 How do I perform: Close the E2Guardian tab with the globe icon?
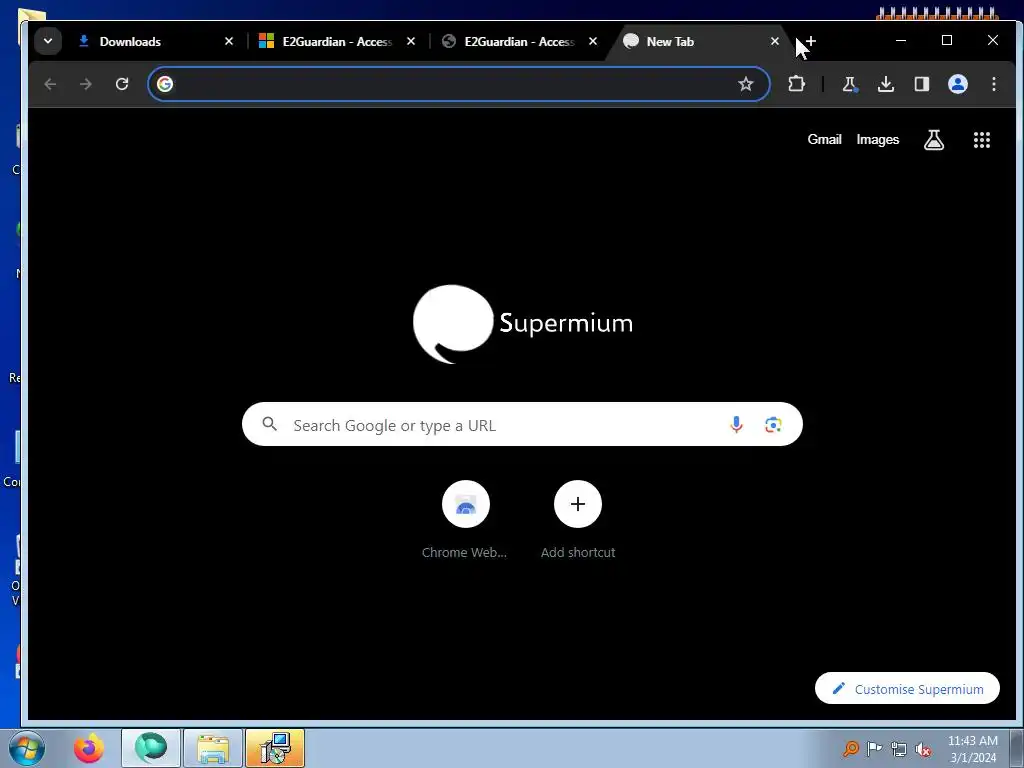pyautogui.click(x=593, y=41)
